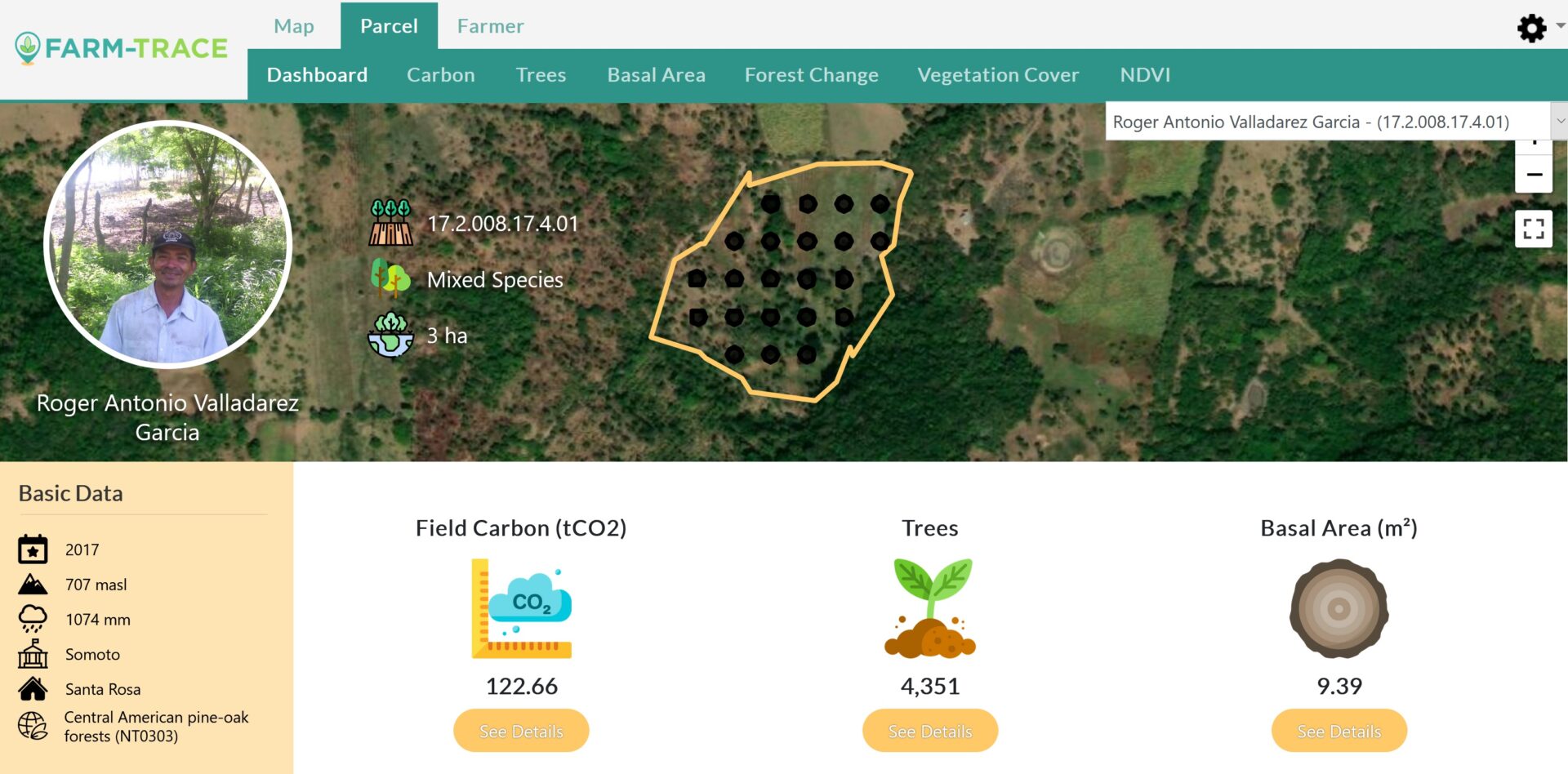Click the rain cloud icon beside 1074 mm
The image size is (1568, 774).
point(33,619)
